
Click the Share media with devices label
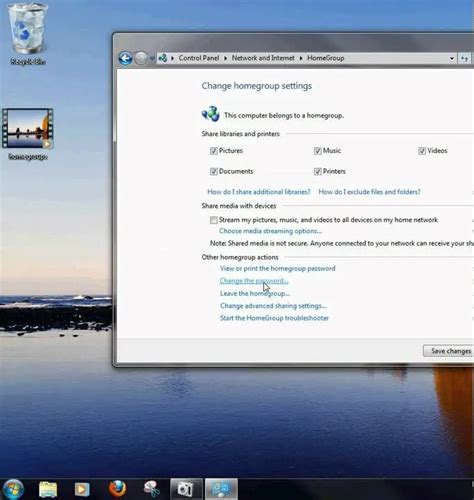(x=239, y=206)
